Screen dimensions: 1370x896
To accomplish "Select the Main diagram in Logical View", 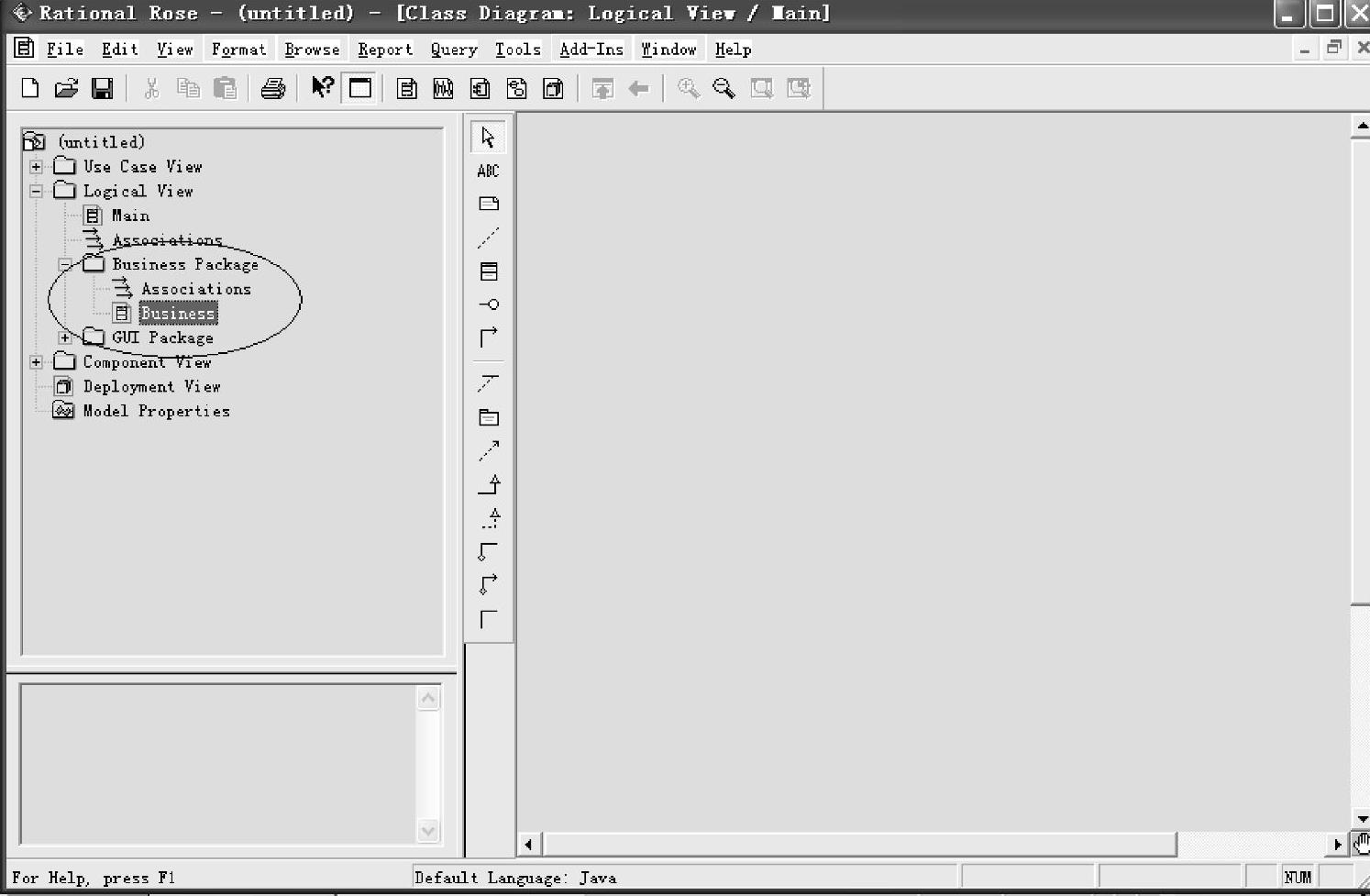I will 130,216.
